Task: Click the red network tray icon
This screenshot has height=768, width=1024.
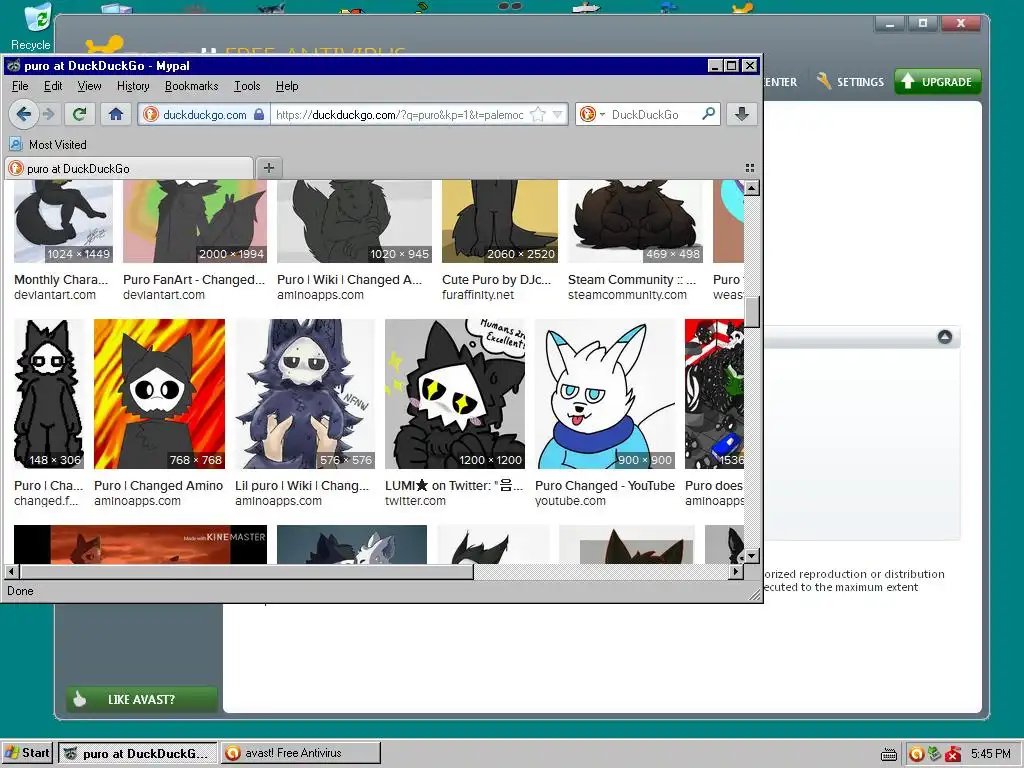Action: point(953,754)
